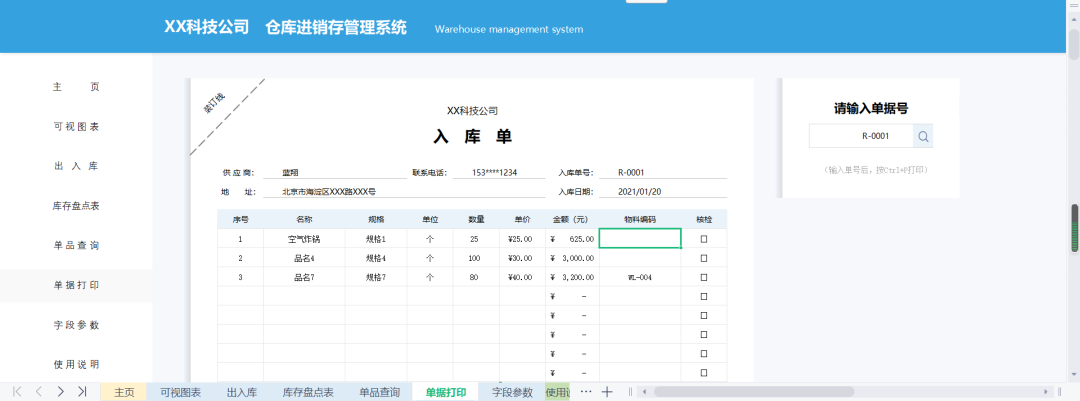
Task: Click the vertical scrollbar up arrow
Action: 1073,17
